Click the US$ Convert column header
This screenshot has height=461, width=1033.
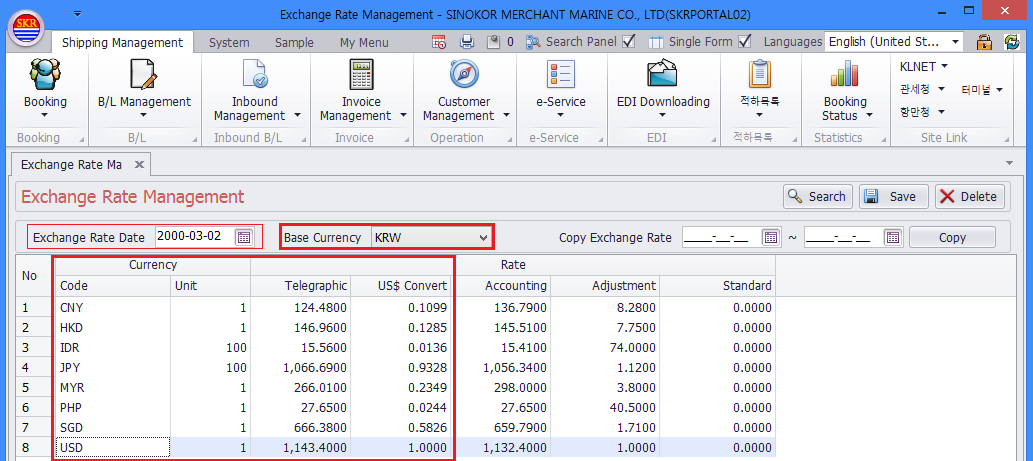(x=401, y=286)
